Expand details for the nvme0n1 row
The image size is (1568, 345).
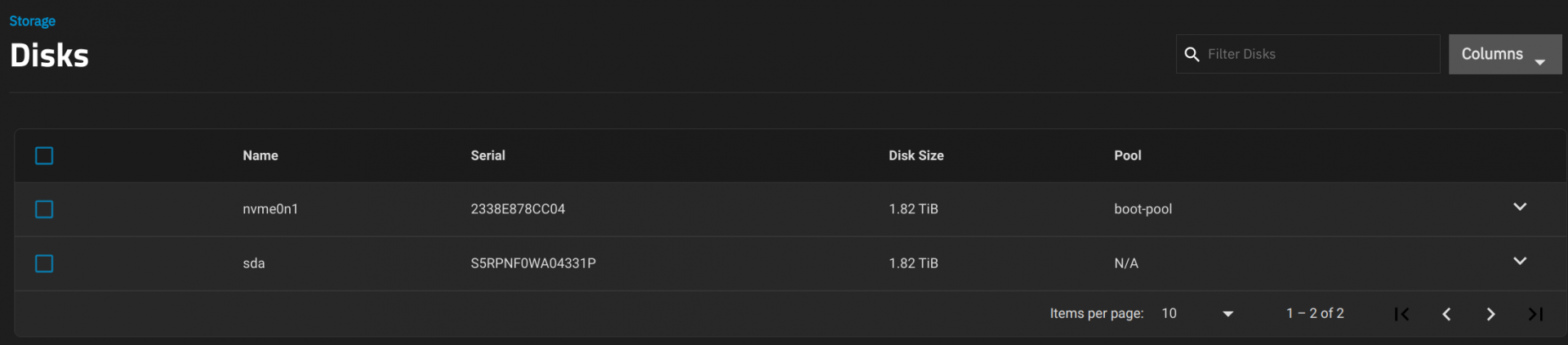(x=1520, y=207)
